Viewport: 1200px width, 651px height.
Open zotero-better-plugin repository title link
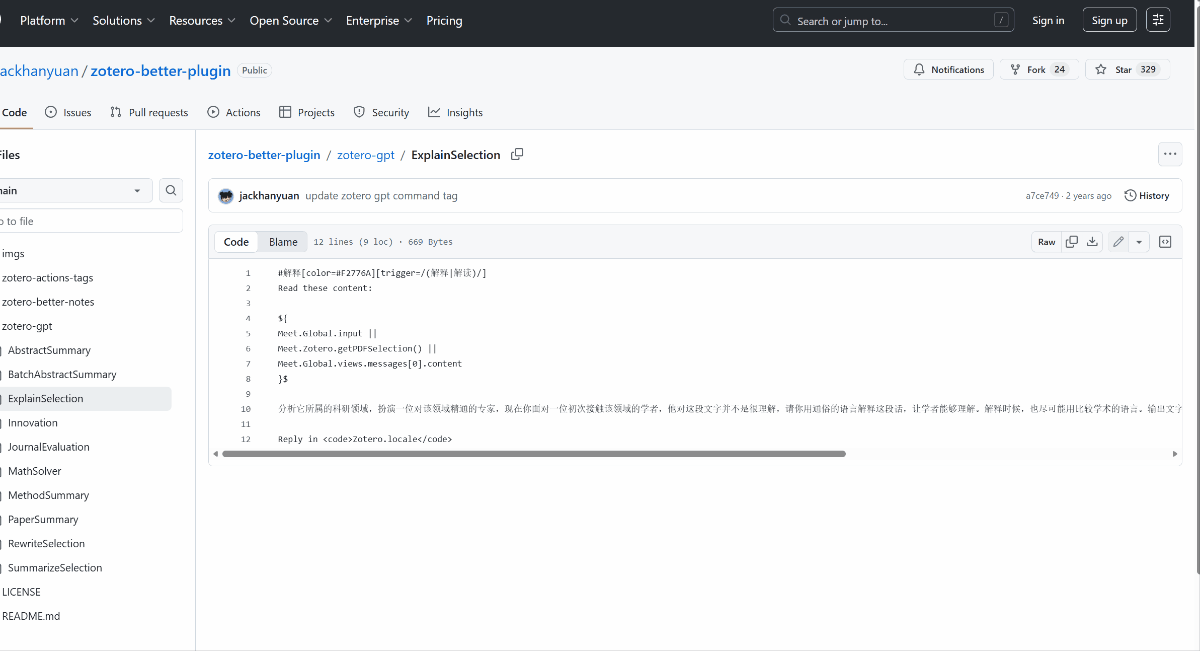pos(160,71)
